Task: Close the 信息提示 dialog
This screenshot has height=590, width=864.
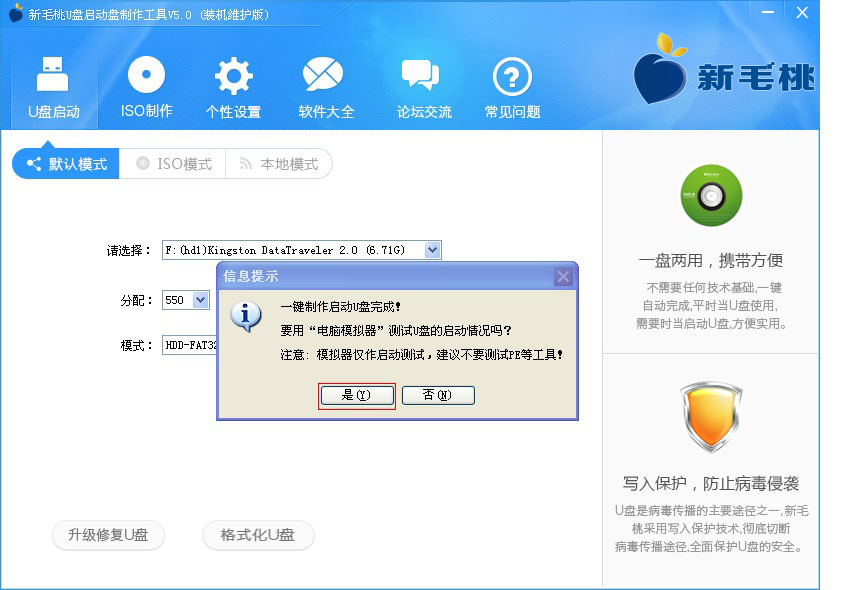Action: pyautogui.click(x=563, y=277)
